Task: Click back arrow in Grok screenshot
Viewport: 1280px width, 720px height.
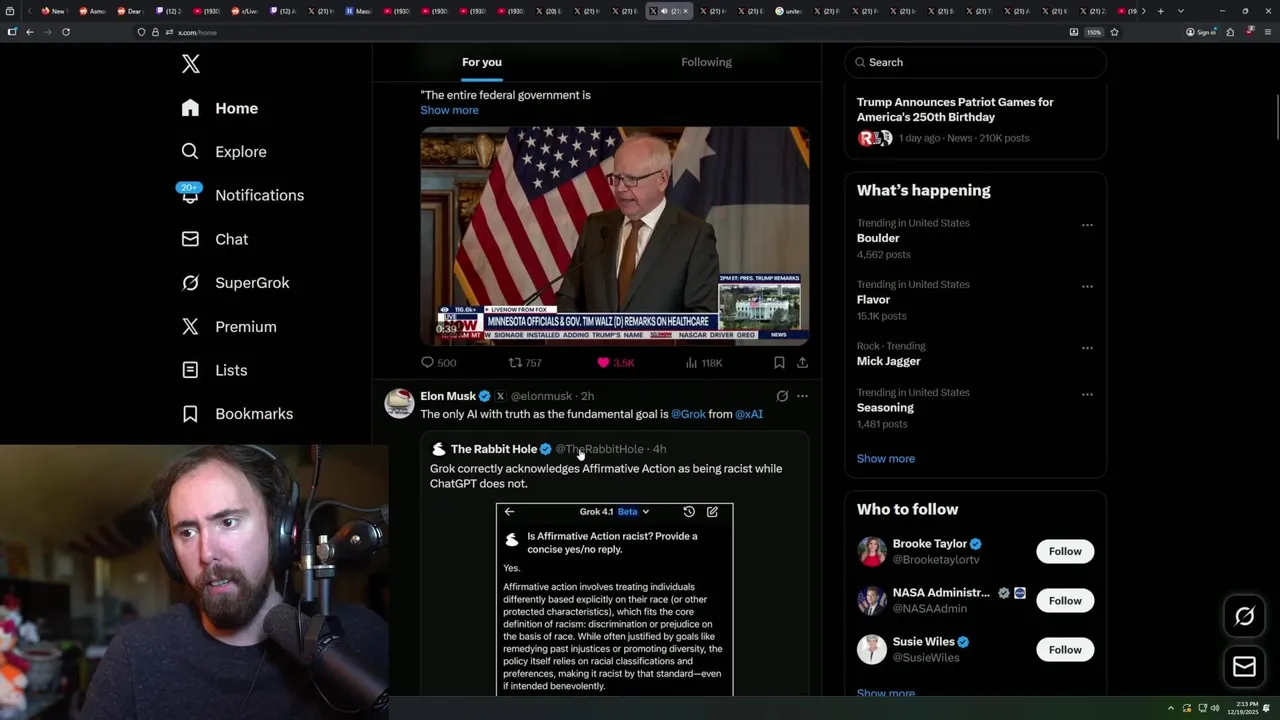Action: pos(509,512)
